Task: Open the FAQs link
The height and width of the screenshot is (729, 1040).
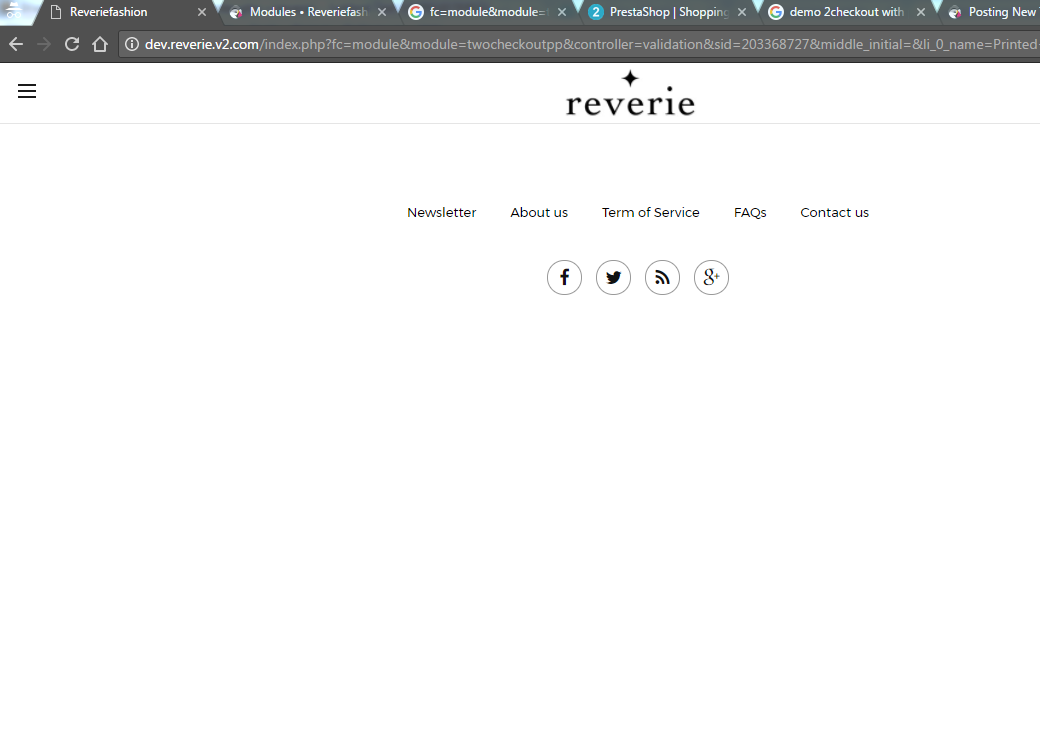Action: click(750, 212)
